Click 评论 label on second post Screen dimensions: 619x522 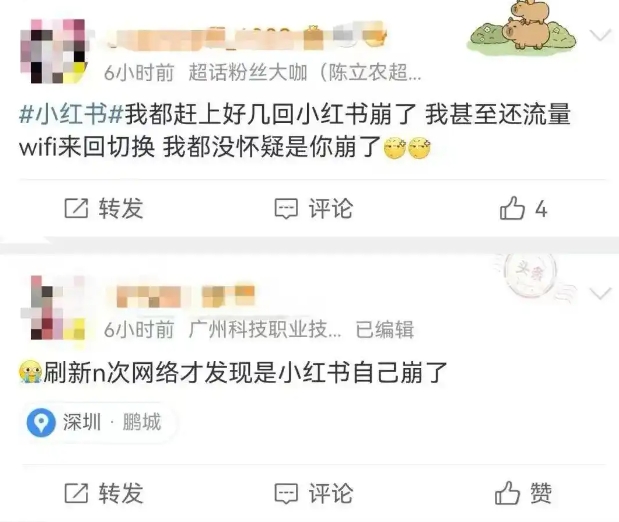click(331, 493)
